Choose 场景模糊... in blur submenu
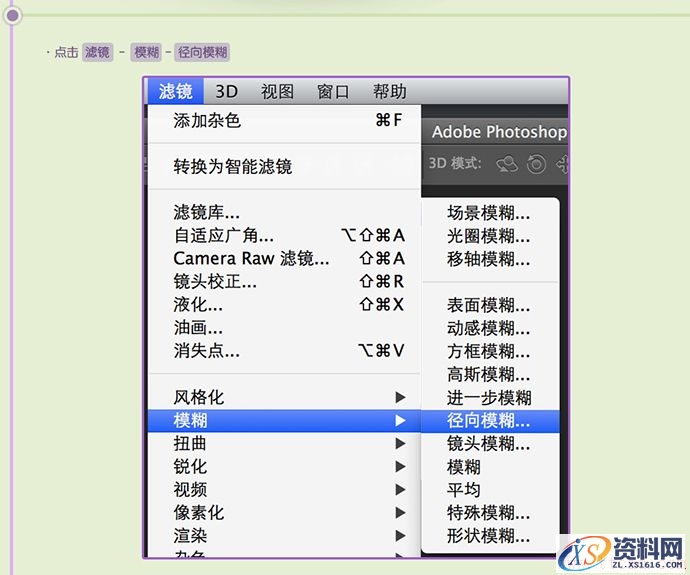 tap(490, 213)
